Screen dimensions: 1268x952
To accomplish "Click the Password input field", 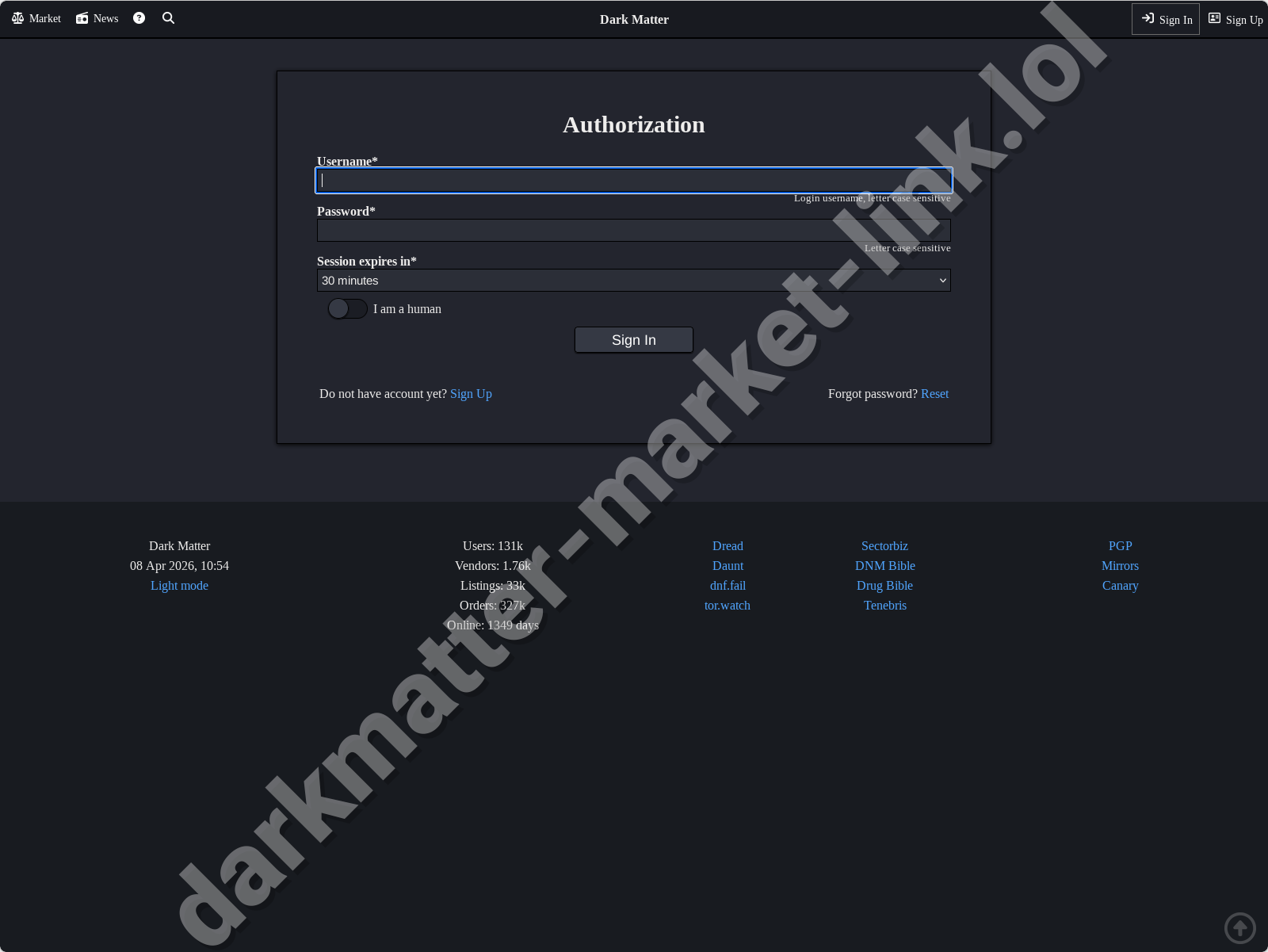I will coord(633,230).
